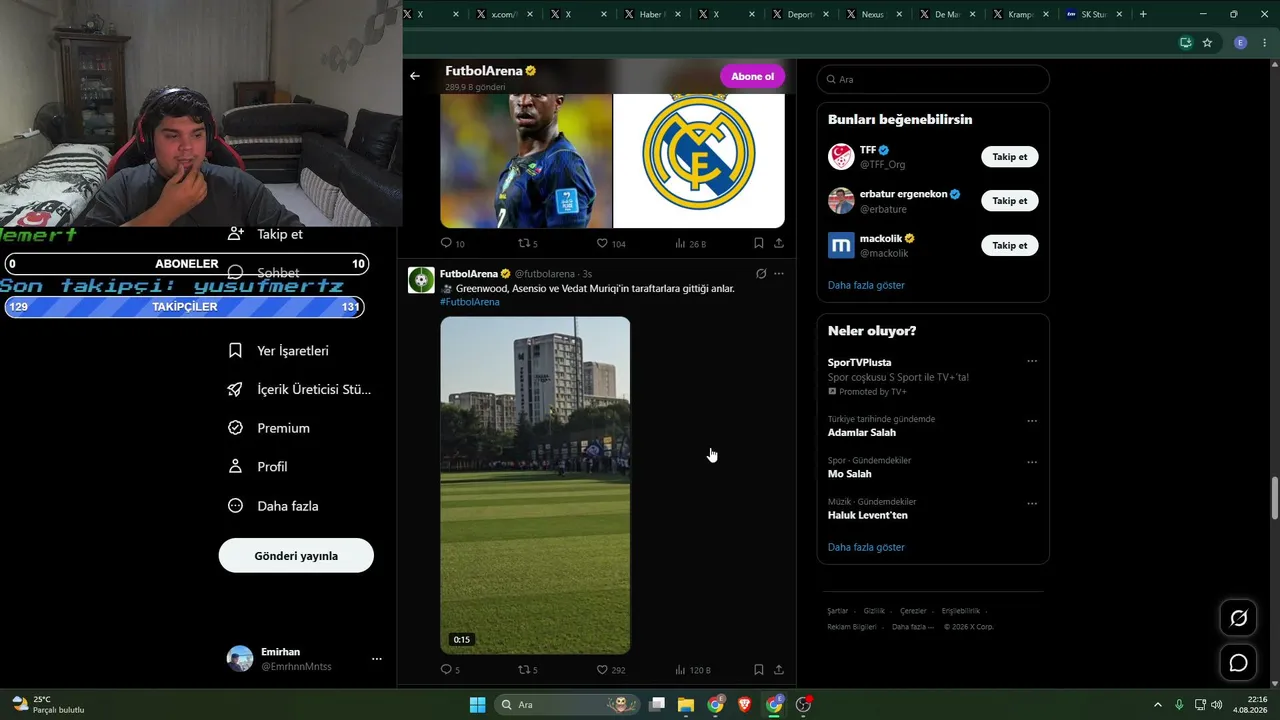Show more suggestions under Bunları beğenebilirsin

coord(866,285)
